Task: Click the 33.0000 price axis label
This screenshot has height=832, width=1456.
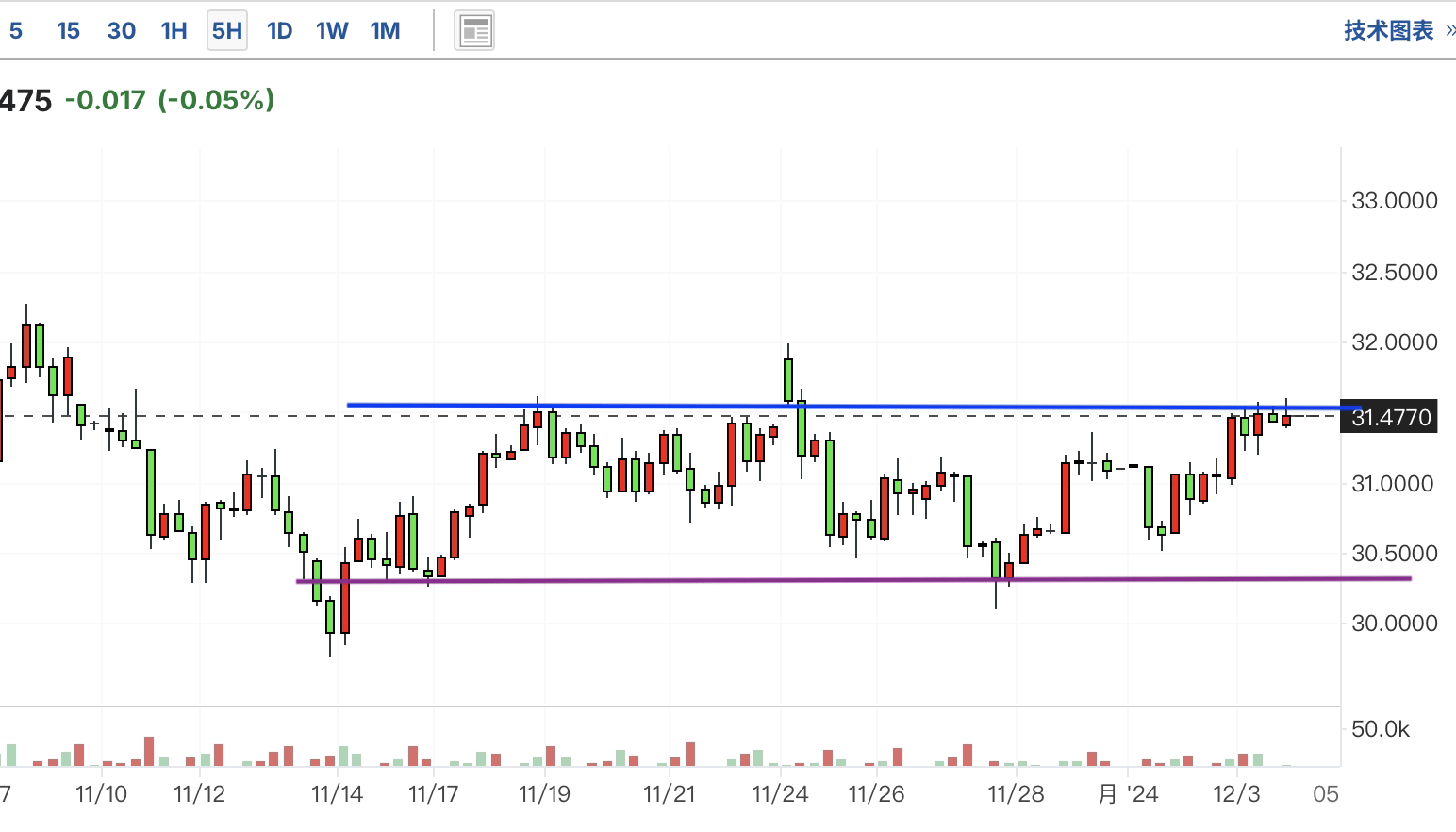Action: [1395, 201]
